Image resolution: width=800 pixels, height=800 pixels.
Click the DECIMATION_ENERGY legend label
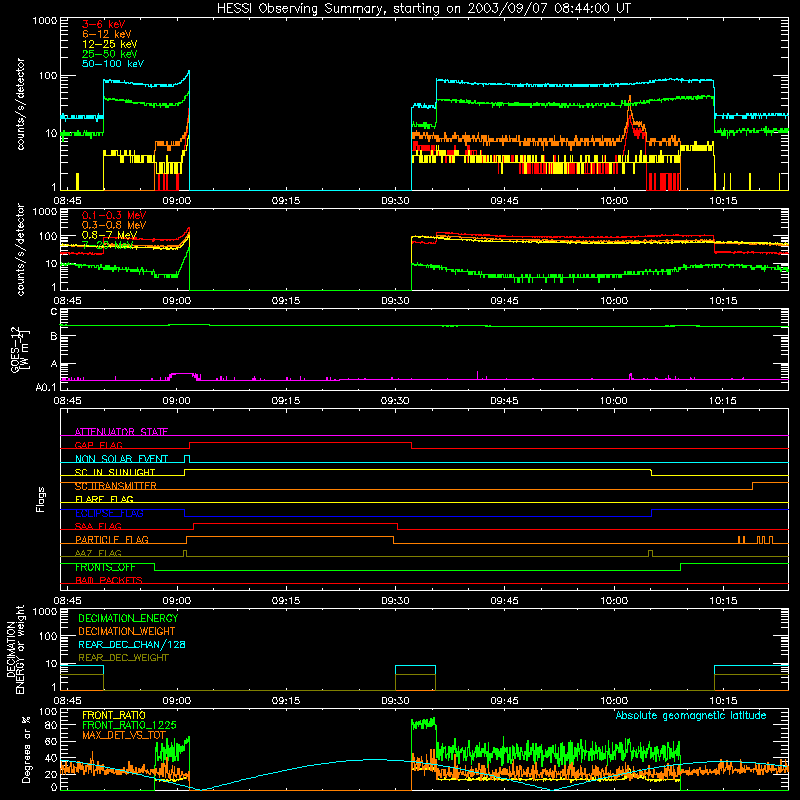pos(128,618)
